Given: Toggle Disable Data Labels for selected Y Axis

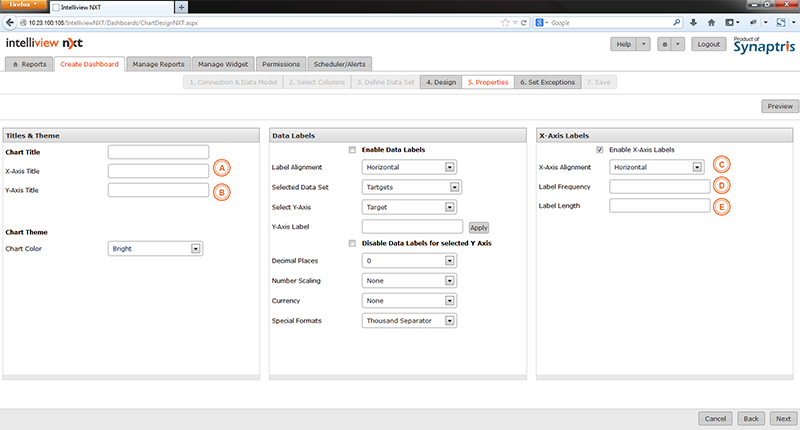Looking at the screenshot, I should pyautogui.click(x=352, y=243).
